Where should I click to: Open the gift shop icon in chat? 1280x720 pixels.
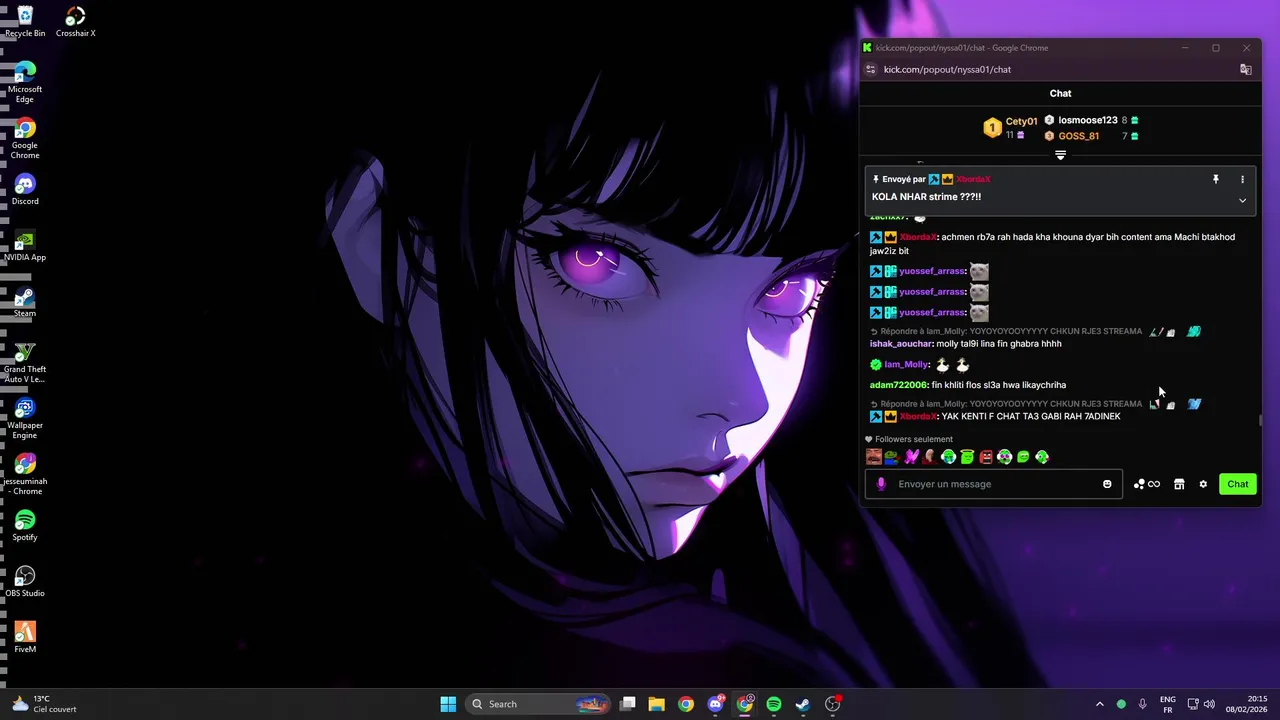[1179, 484]
